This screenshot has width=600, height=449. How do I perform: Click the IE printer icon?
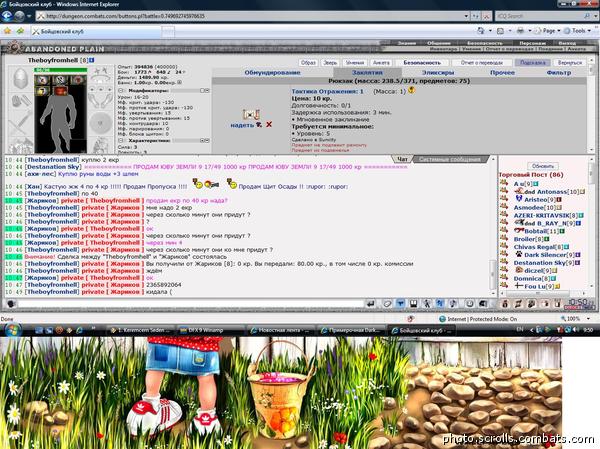(520, 31)
